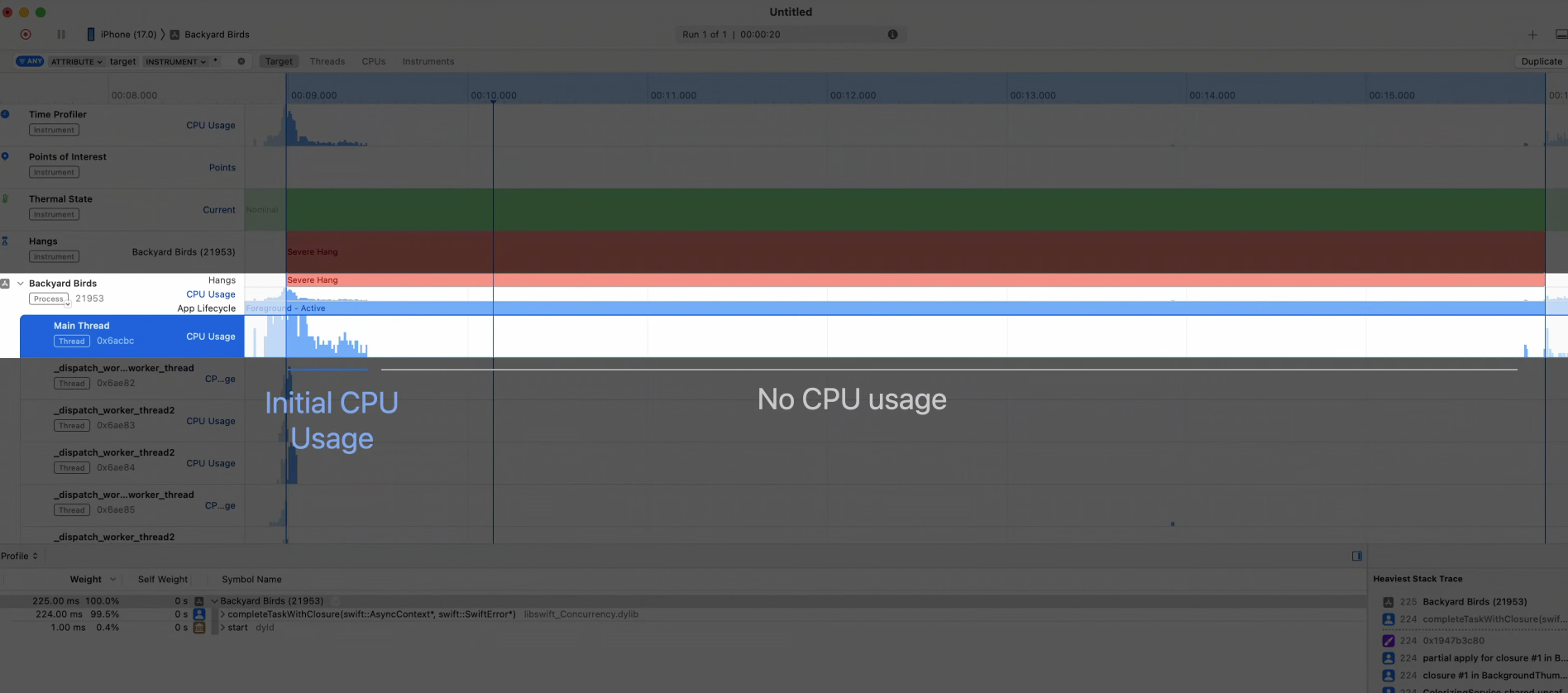
Task: Select the Target tab
Action: coord(279,61)
